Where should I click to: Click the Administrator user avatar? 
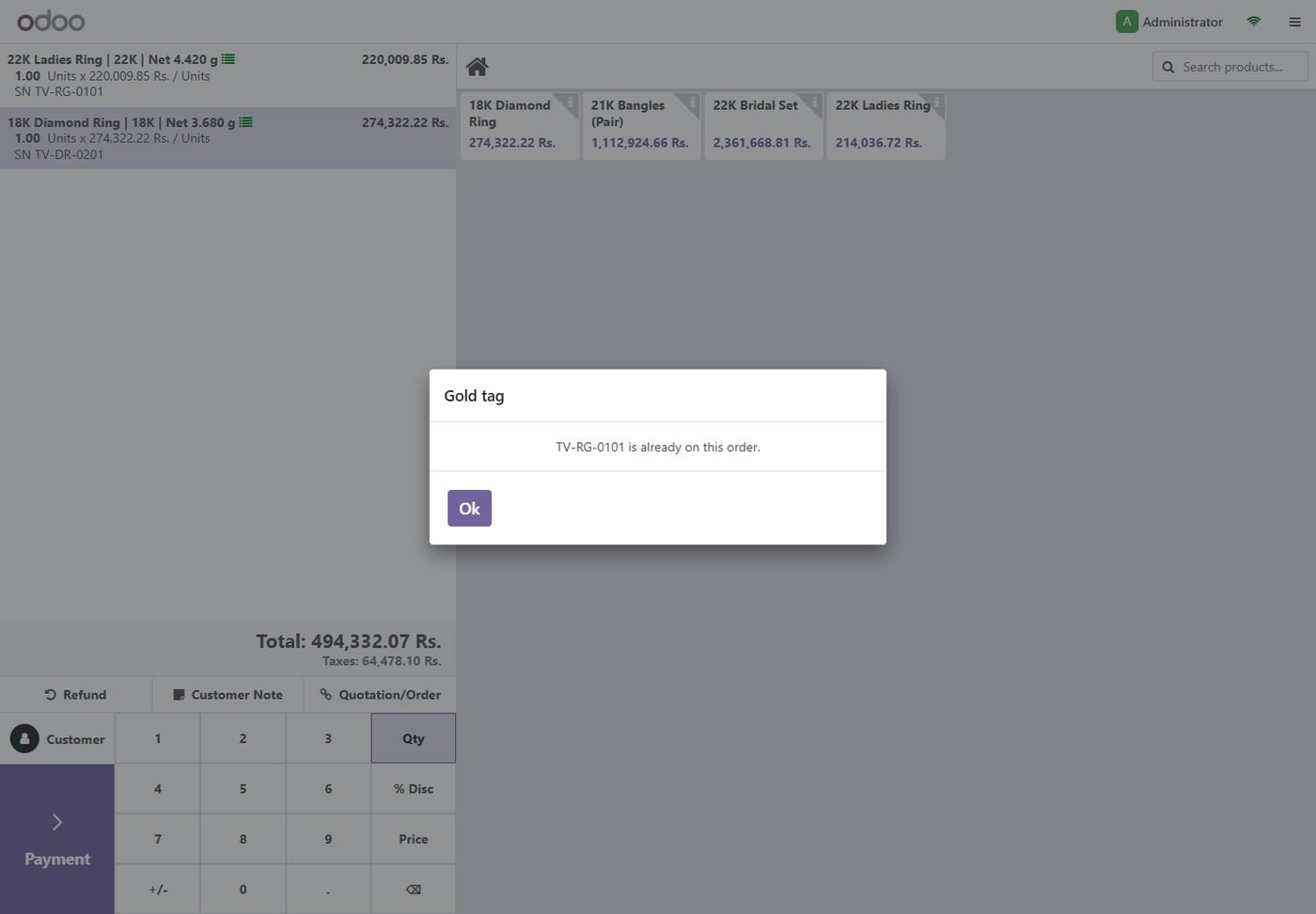(1127, 22)
